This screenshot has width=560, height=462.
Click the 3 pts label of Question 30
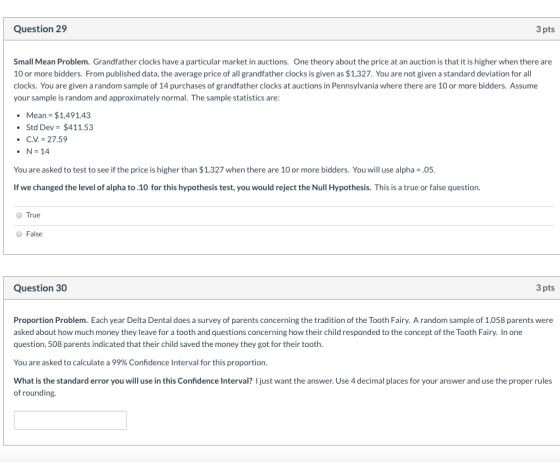pos(545,288)
